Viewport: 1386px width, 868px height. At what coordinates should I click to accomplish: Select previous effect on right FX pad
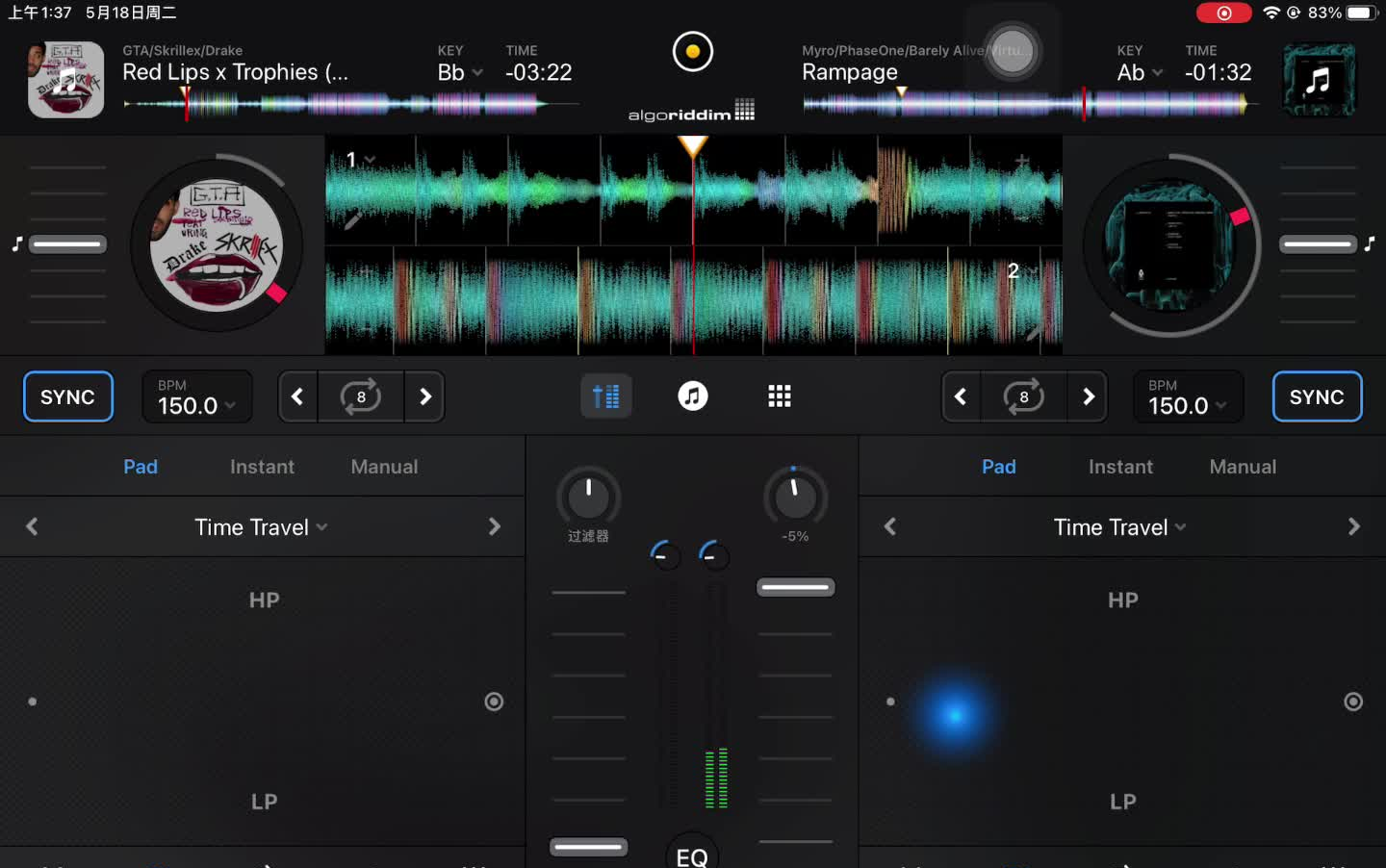pyautogui.click(x=890, y=526)
